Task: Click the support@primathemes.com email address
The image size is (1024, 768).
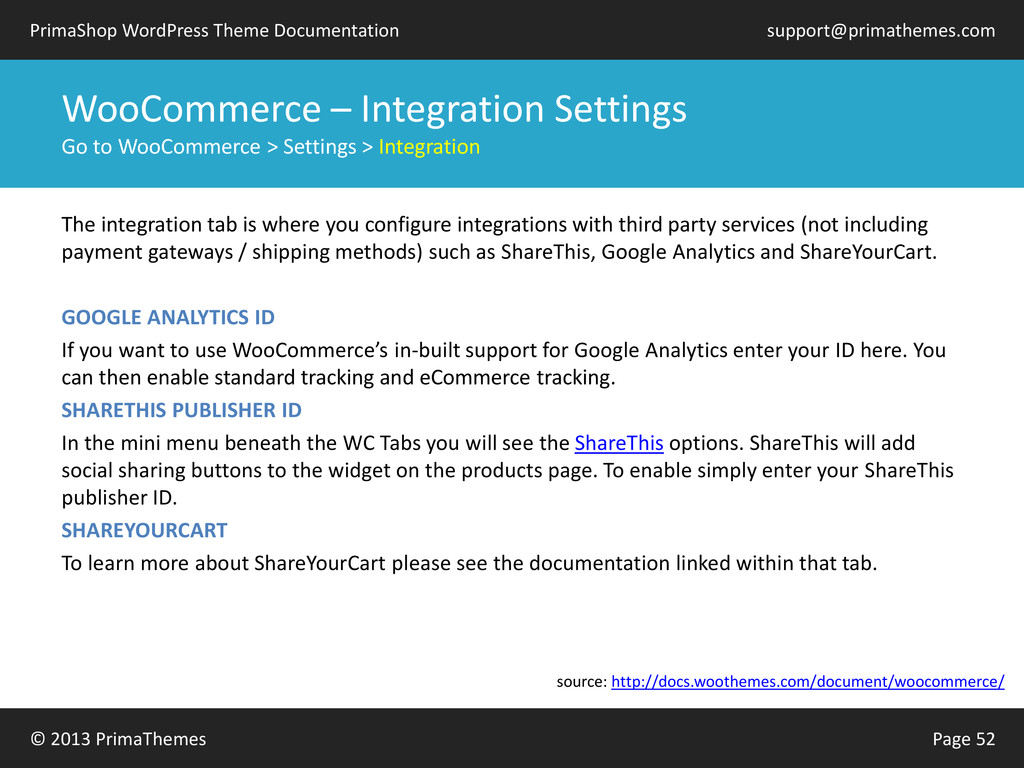Action: (x=881, y=31)
